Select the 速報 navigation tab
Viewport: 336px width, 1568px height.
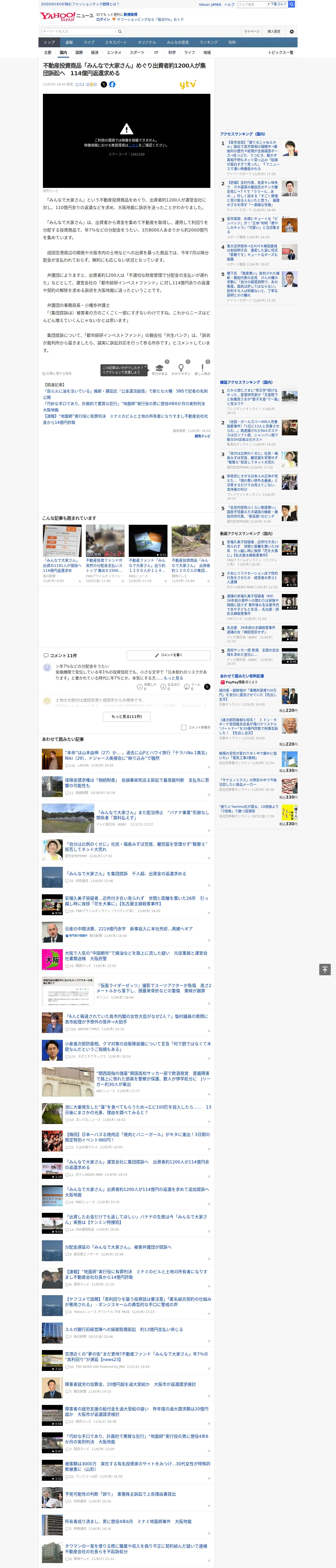tap(69, 43)
